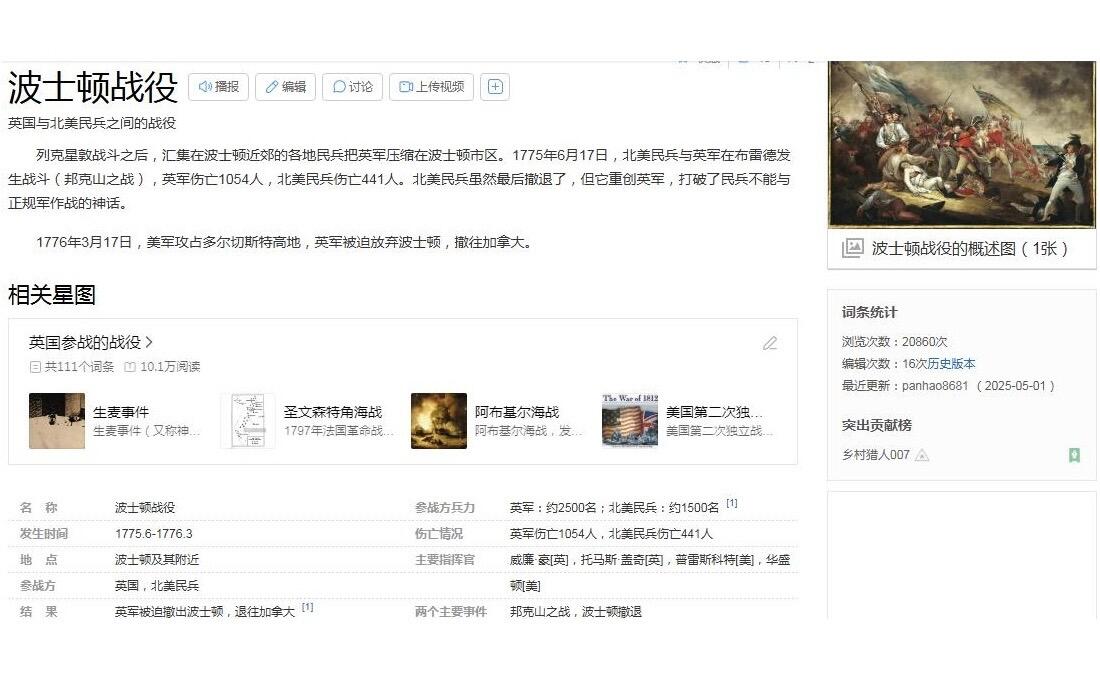Click the list icon before 共111个词条

[34, 365]
